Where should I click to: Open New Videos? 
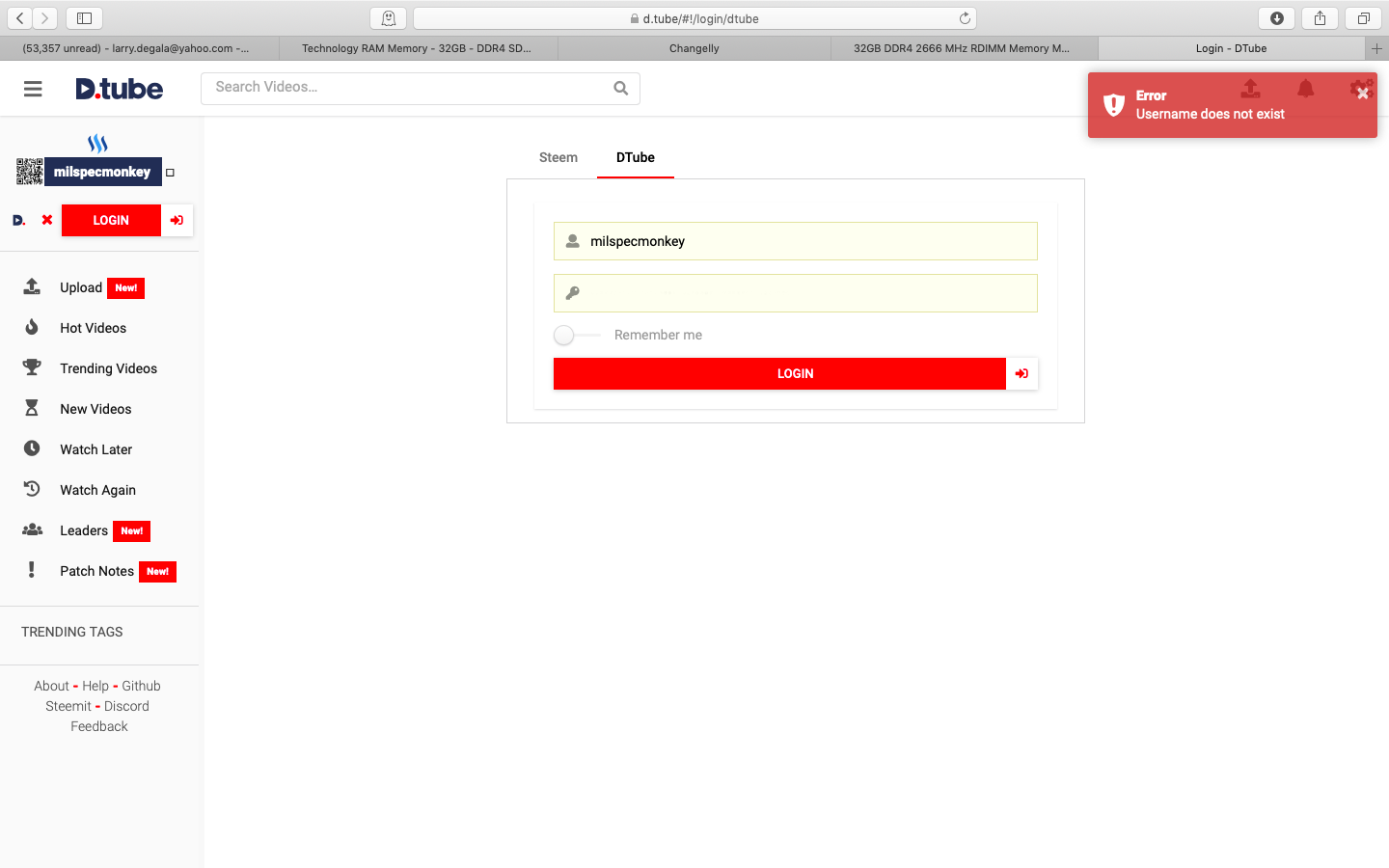click(95, 409)
